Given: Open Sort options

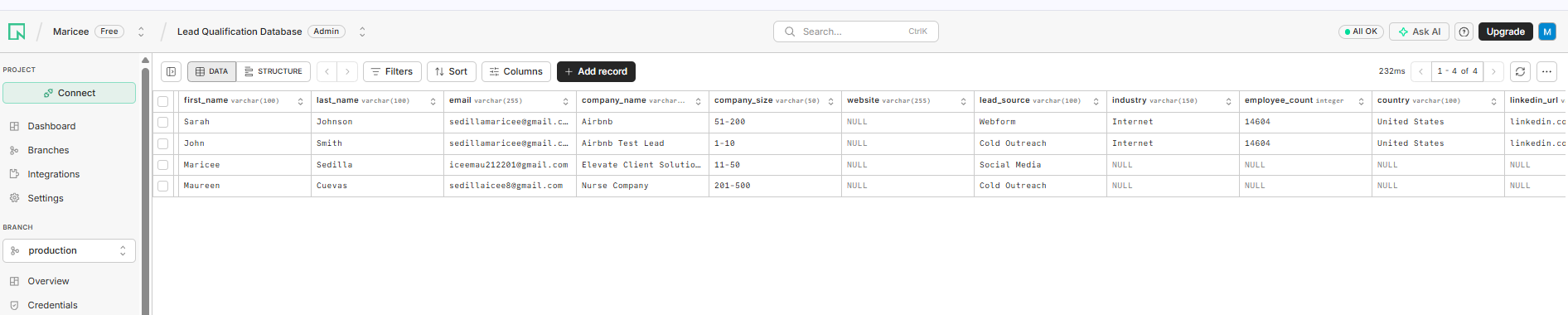Looking at the screenshot, I should click(x=452, y=71).
